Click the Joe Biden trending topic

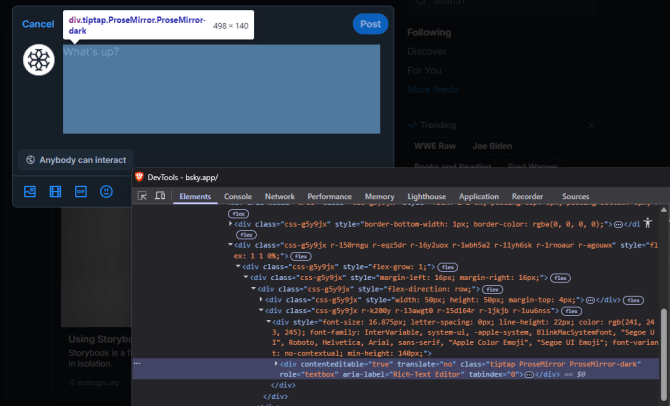492,146
